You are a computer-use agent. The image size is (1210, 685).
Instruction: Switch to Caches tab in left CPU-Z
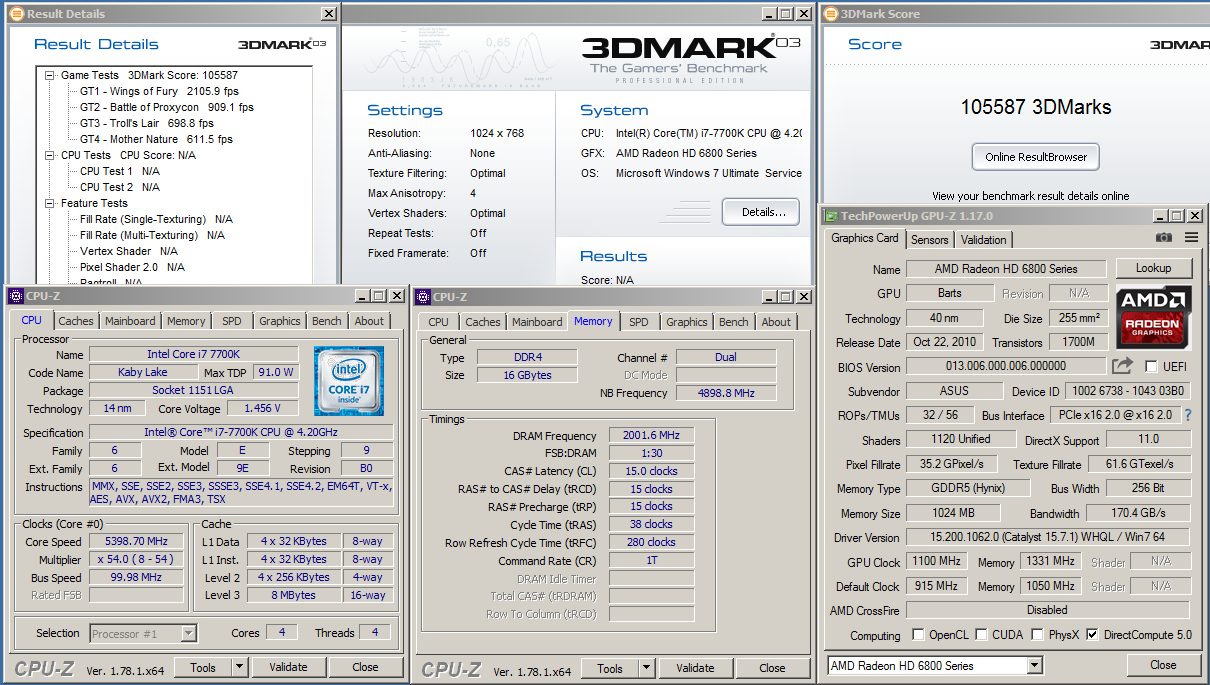coord(76,321)
